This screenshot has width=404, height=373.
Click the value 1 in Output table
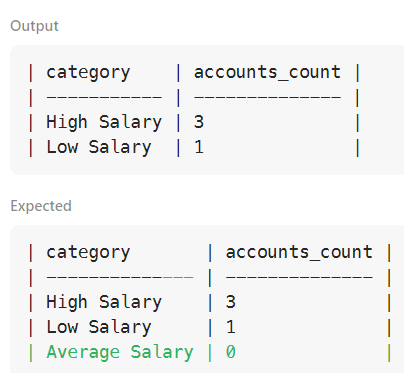pyautogui.click(x=199, y=147)
